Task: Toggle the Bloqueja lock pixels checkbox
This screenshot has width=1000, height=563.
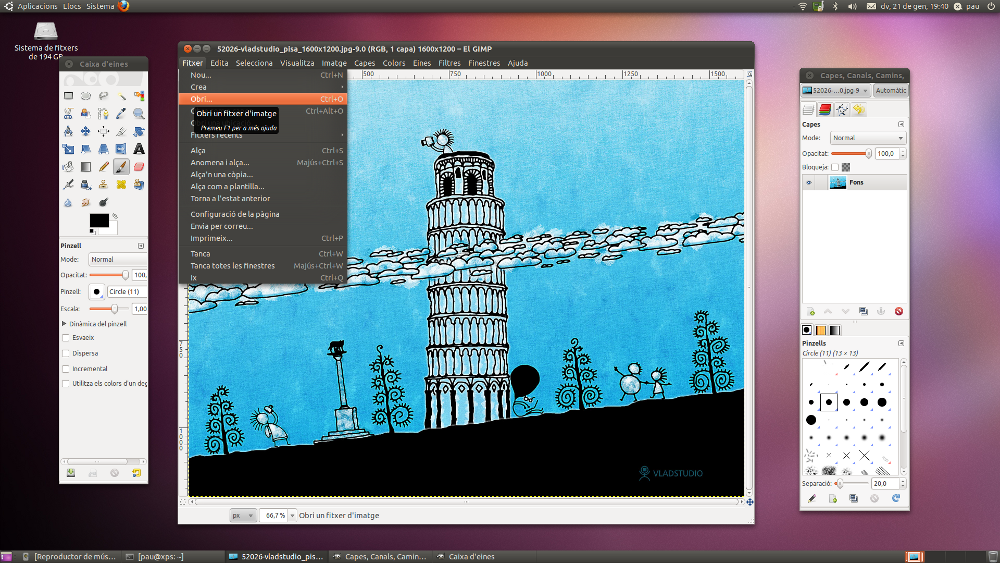Action: click(x=835, y=167)
